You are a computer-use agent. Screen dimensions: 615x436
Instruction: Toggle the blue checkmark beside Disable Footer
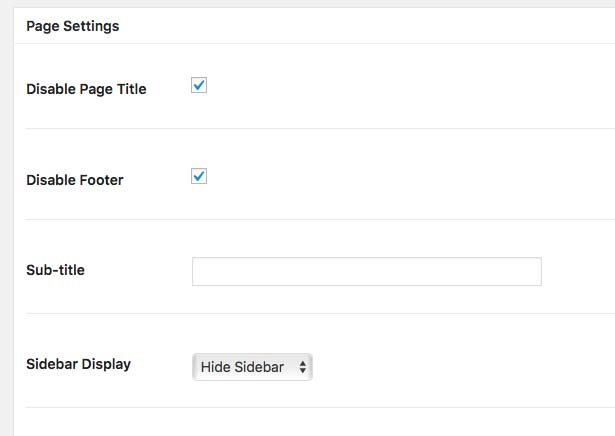pos(199,176)
